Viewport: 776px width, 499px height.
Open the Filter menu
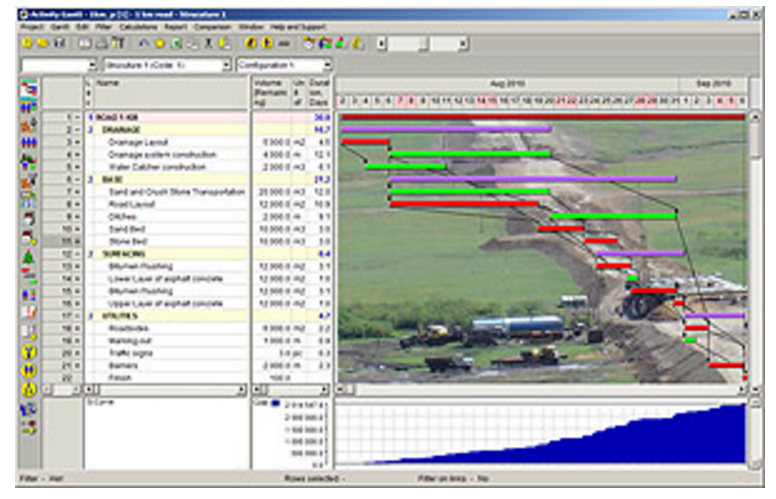pyautogui.click(x=103, y=27)
